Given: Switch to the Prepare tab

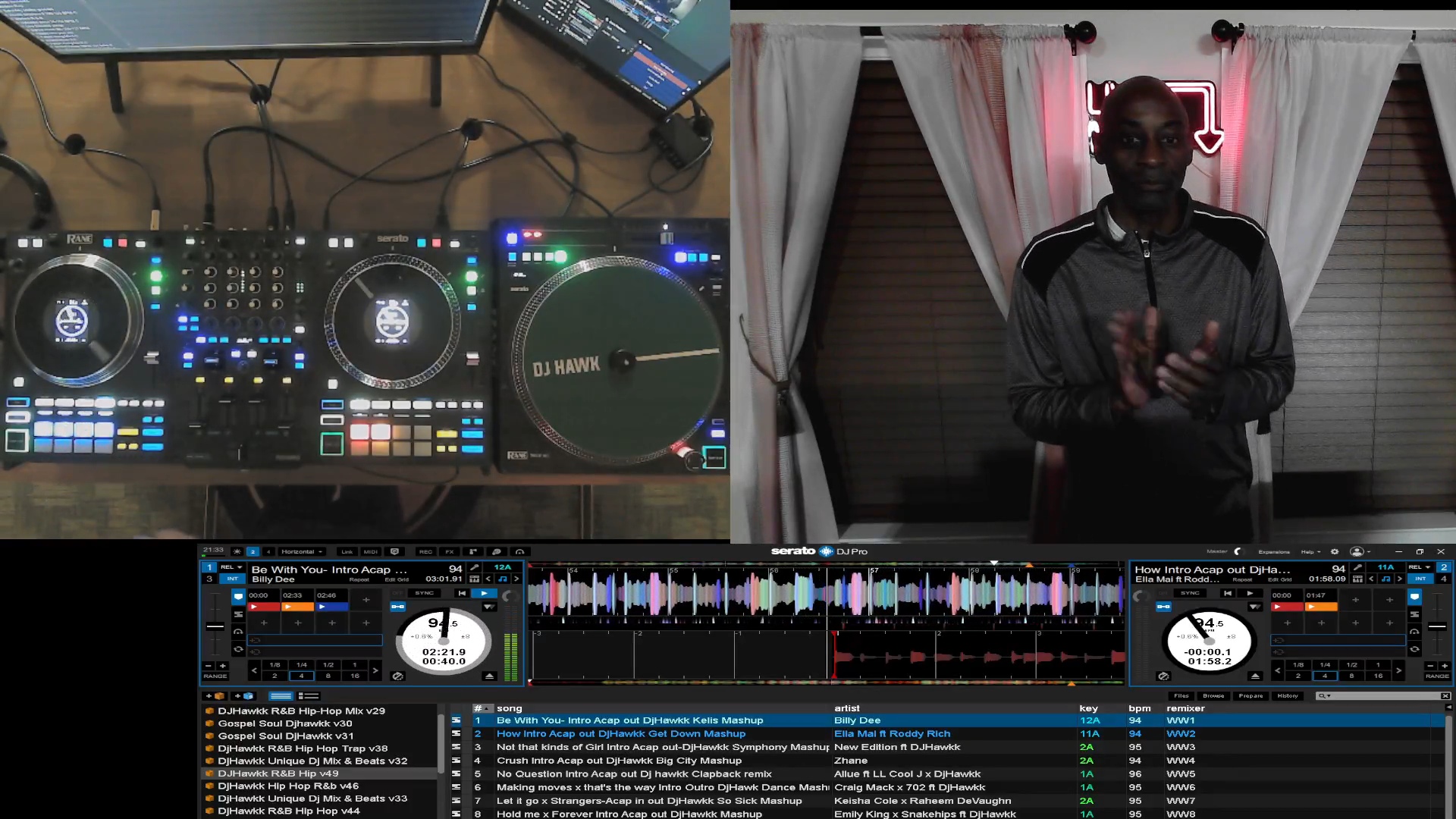Looking at the screenshot, I should point(1250,696).
